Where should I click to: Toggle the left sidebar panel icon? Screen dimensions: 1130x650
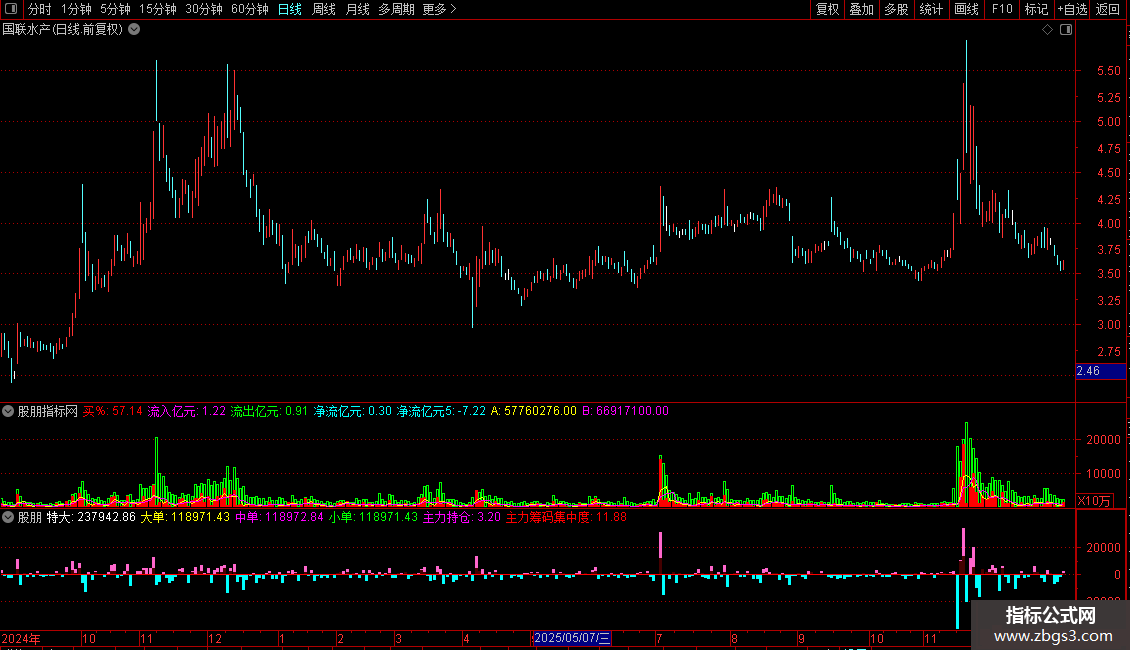click(11, 9)
